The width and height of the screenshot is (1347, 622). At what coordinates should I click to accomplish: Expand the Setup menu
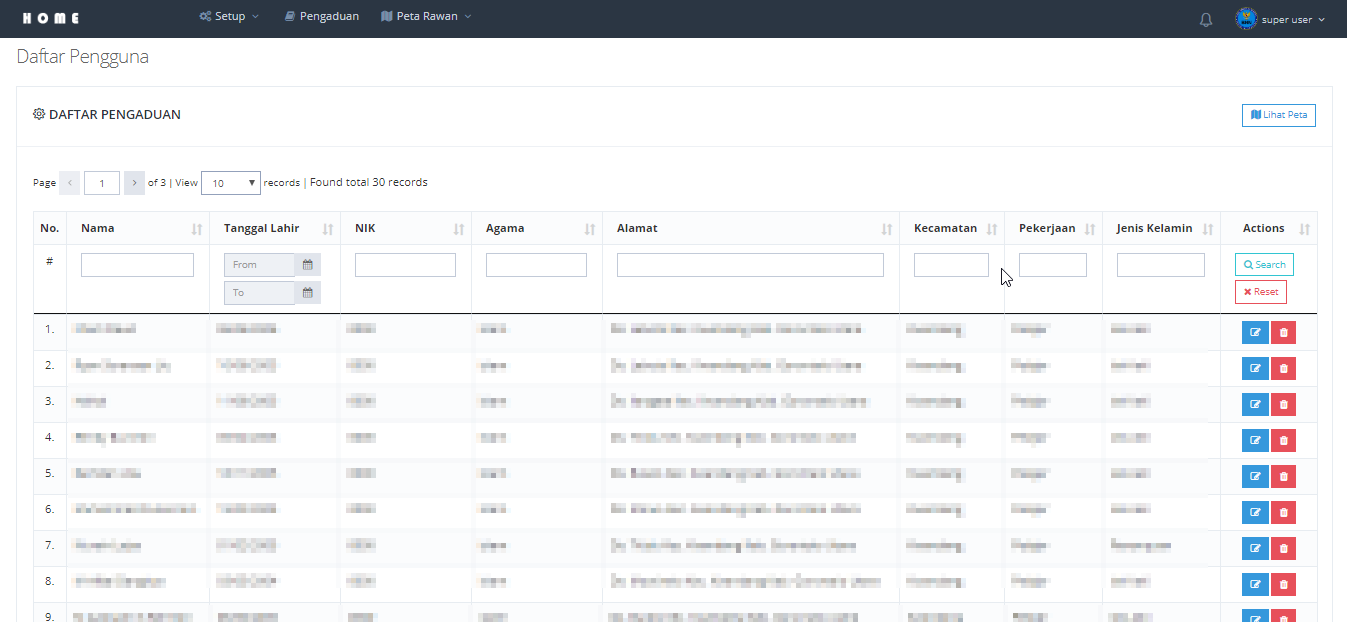point(229,17)
